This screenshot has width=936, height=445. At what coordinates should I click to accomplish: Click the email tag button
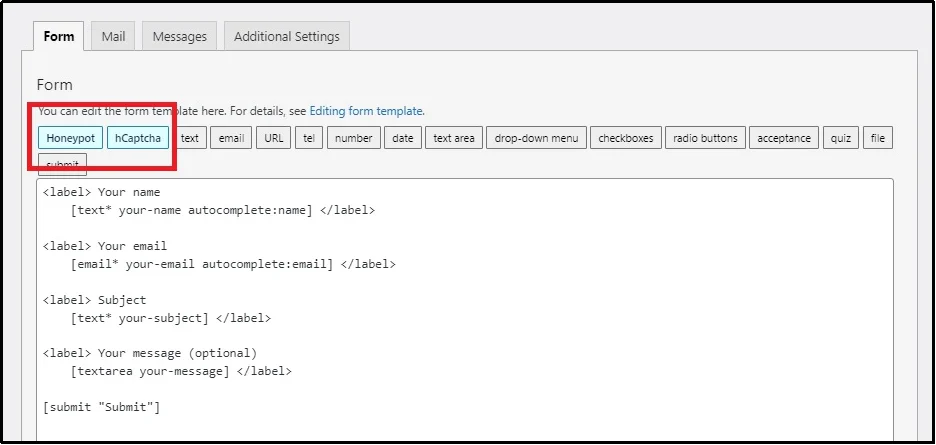(x=231, y=138)
